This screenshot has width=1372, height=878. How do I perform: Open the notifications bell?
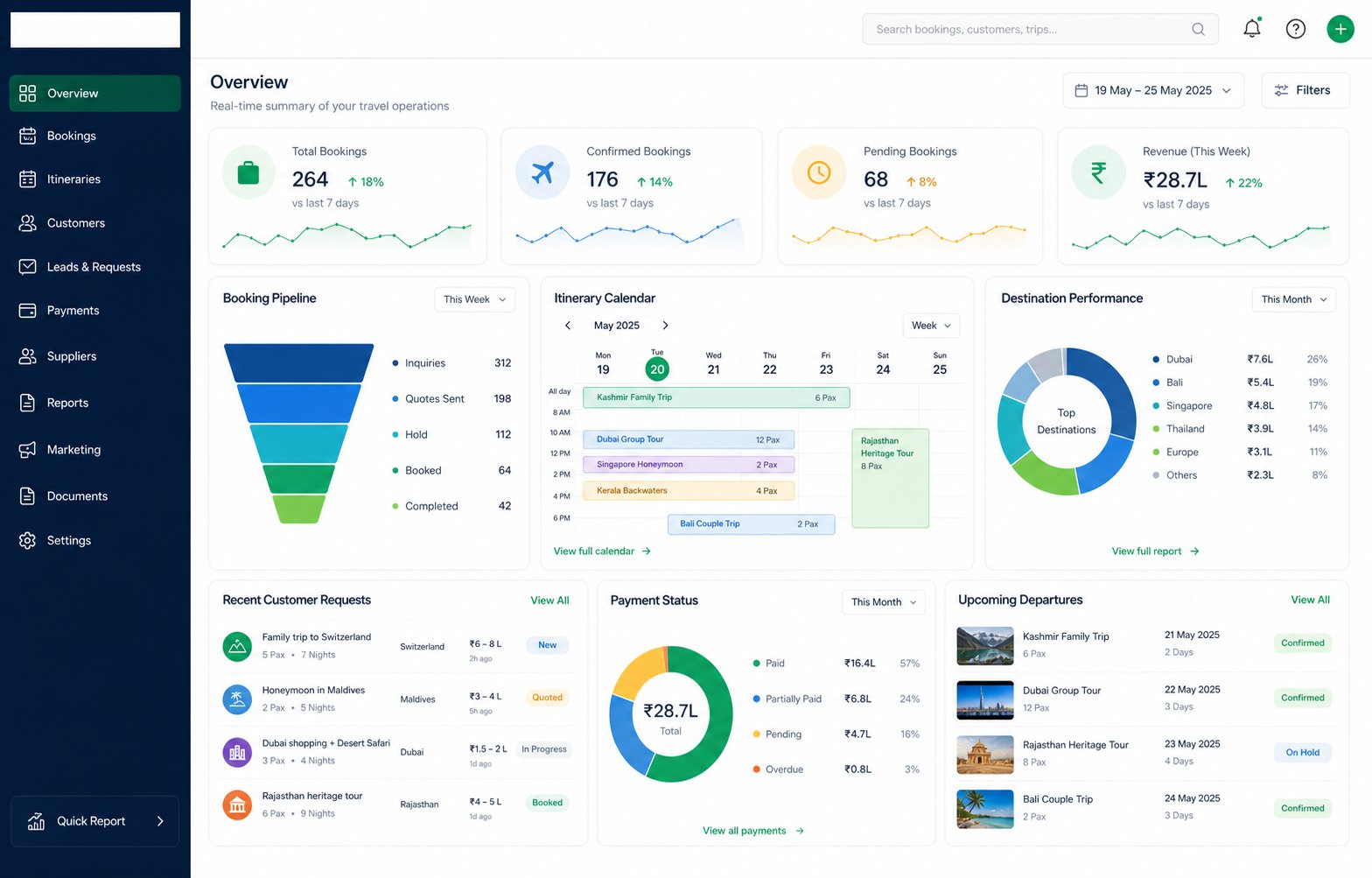pos(1252,28)
